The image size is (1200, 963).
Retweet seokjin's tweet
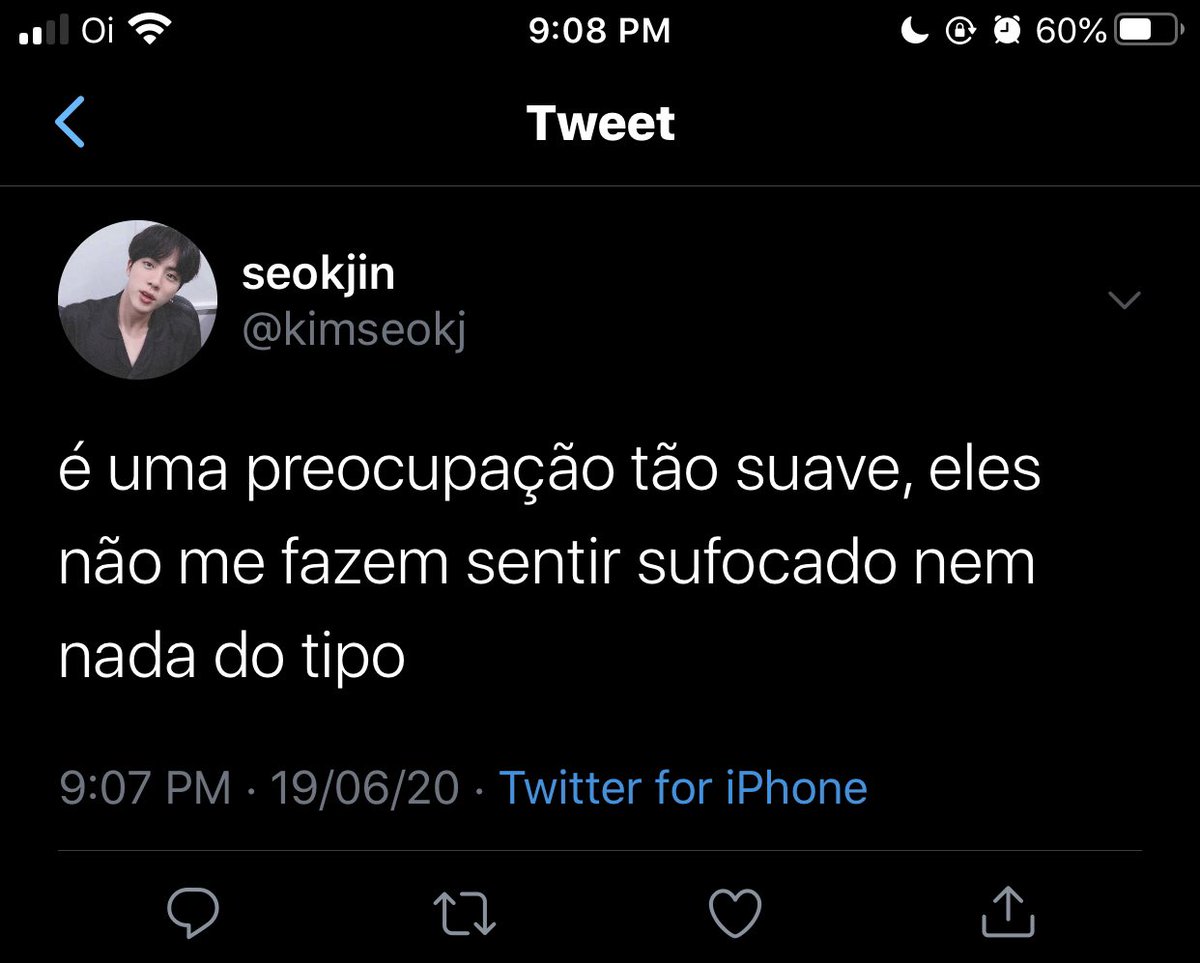[463, 913]
